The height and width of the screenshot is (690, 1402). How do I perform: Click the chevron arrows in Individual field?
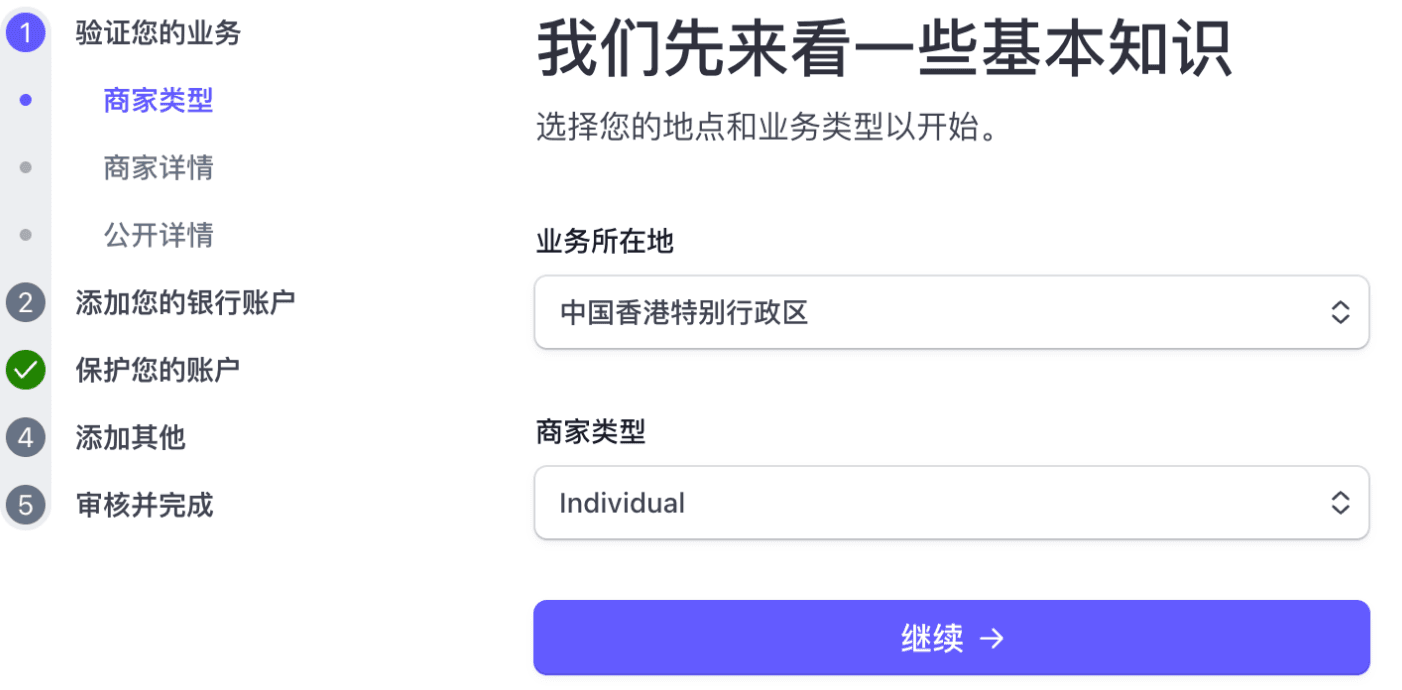point(1340,503)
